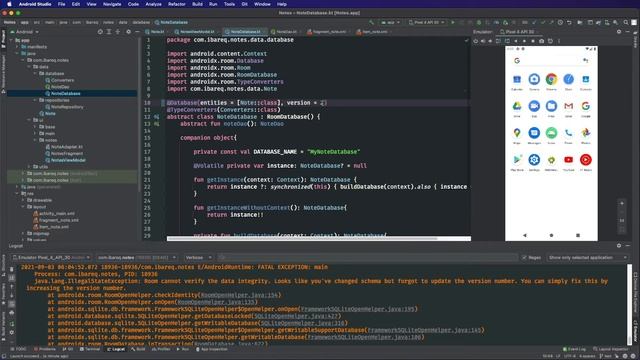
Task: Open Gmail app in emulator
Action: click(x=568, y=106)
